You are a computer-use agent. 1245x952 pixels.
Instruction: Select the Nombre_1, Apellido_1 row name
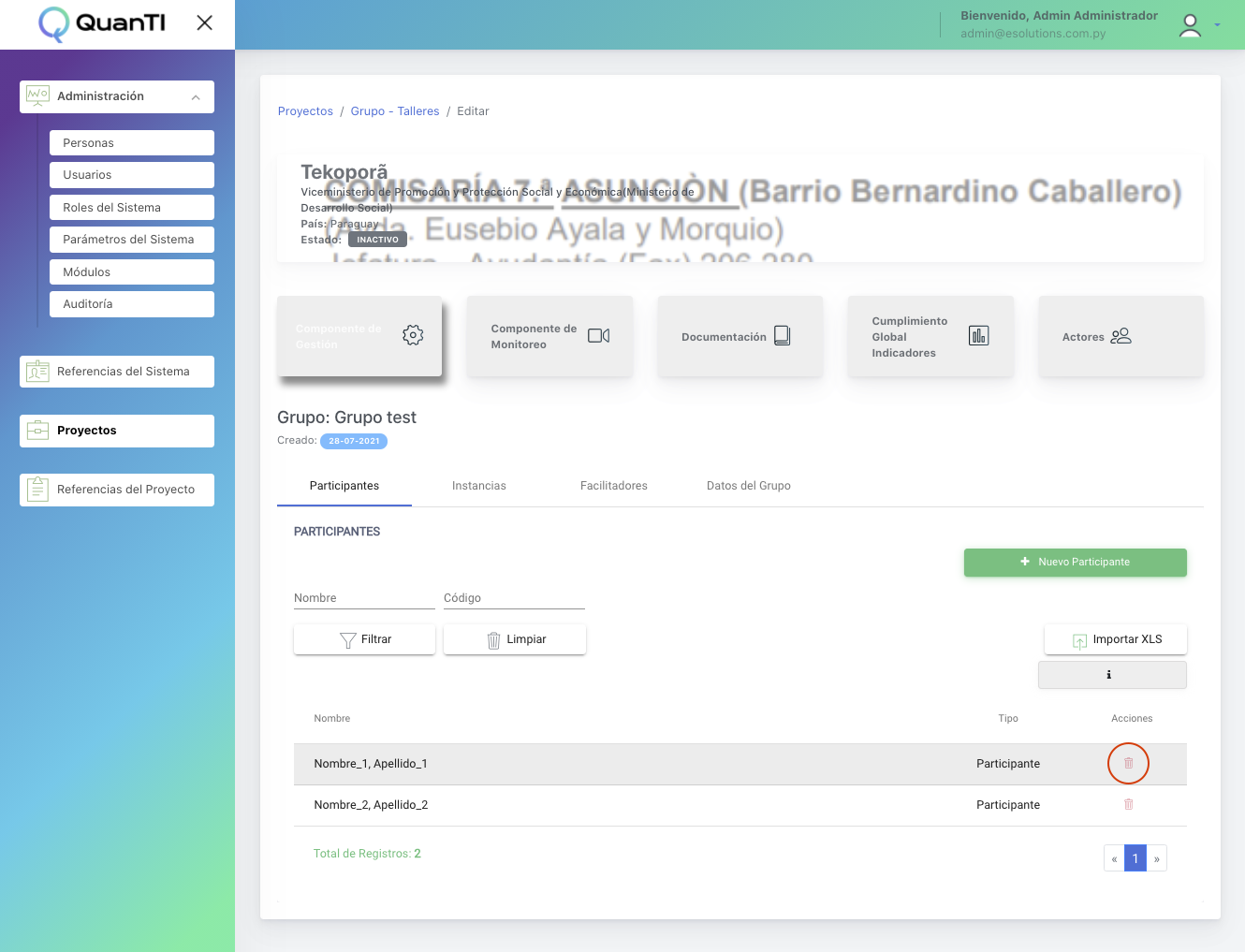point(371,764)
